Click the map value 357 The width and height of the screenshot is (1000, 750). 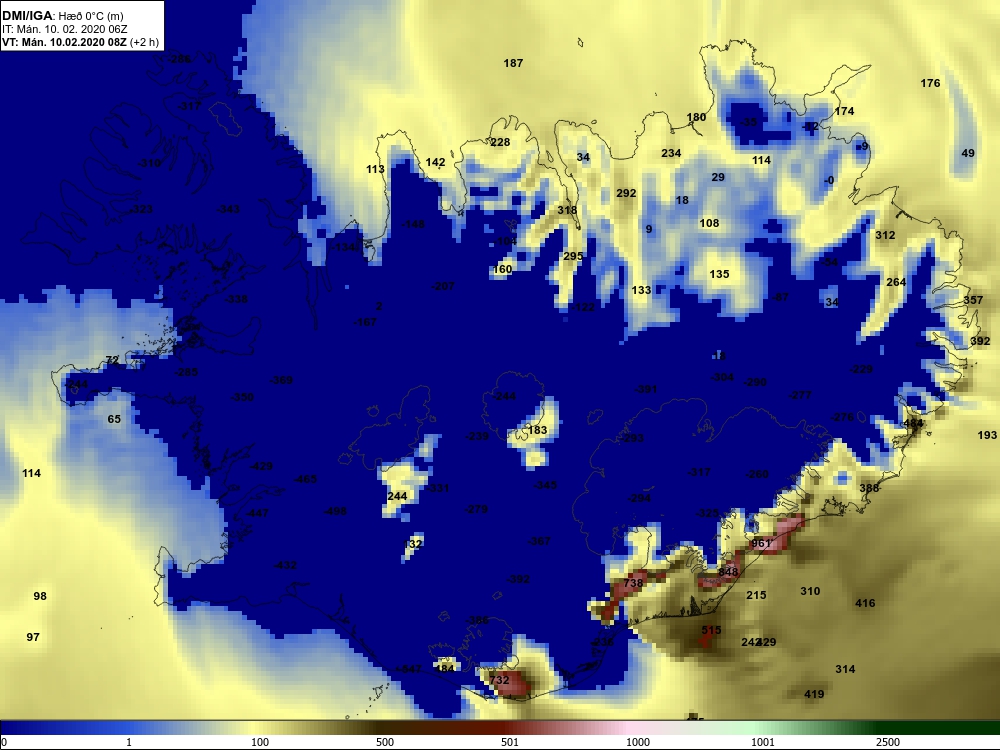[973, 300]
